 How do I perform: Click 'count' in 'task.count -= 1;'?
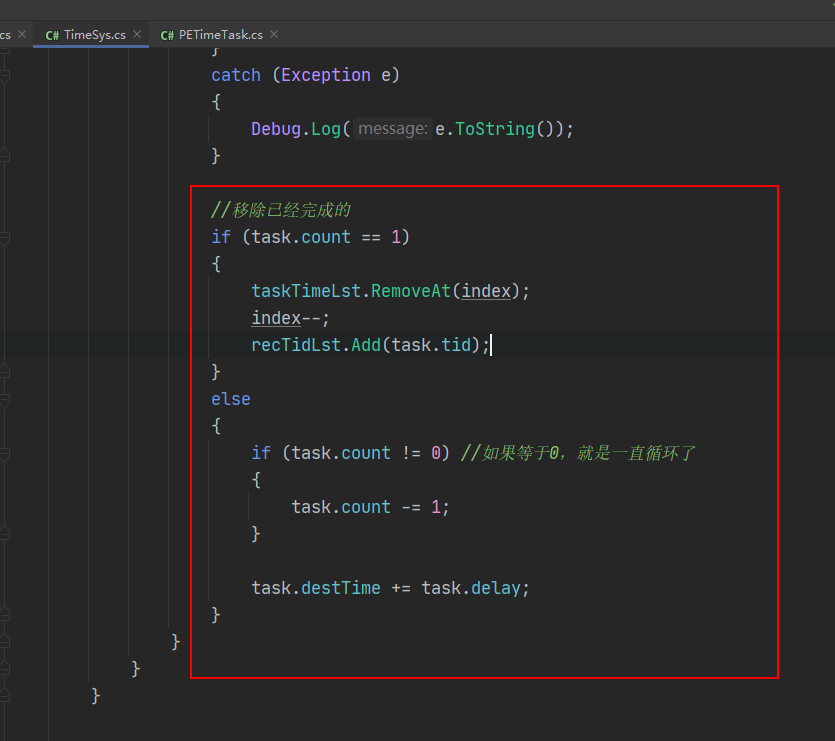366,507
